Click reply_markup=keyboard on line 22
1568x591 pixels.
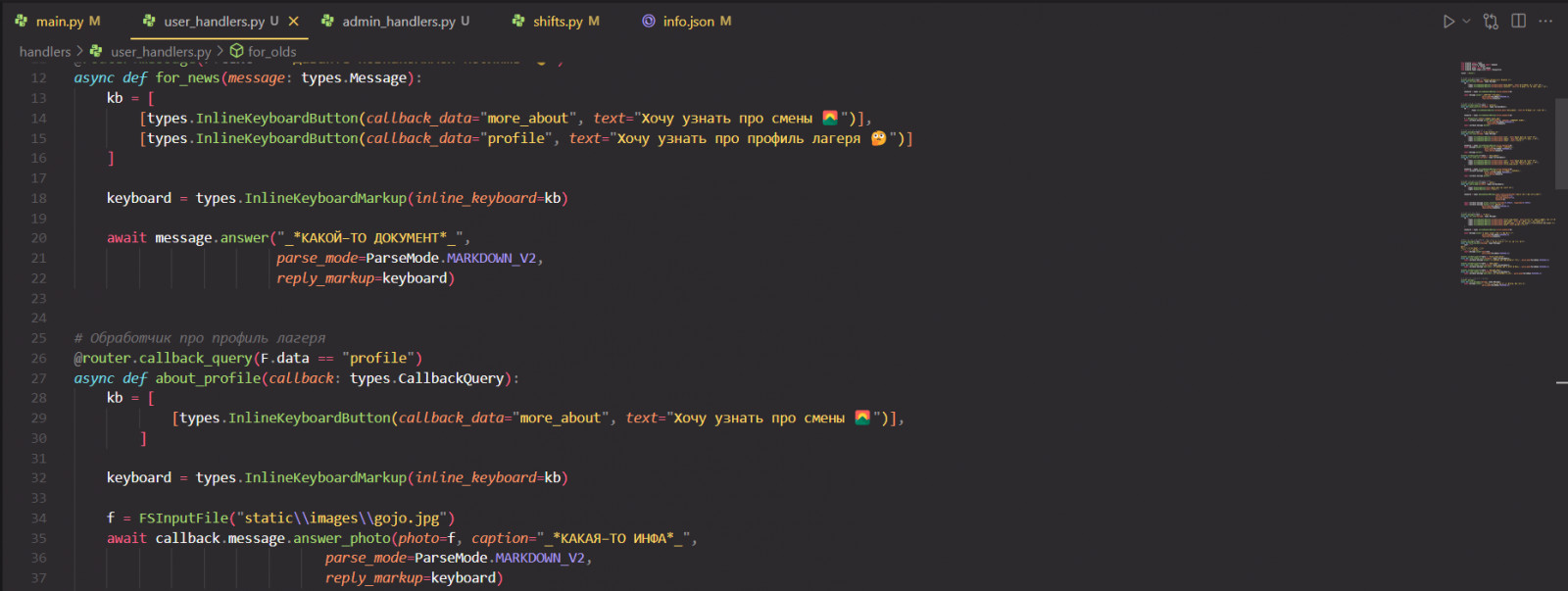pos(362,277)
